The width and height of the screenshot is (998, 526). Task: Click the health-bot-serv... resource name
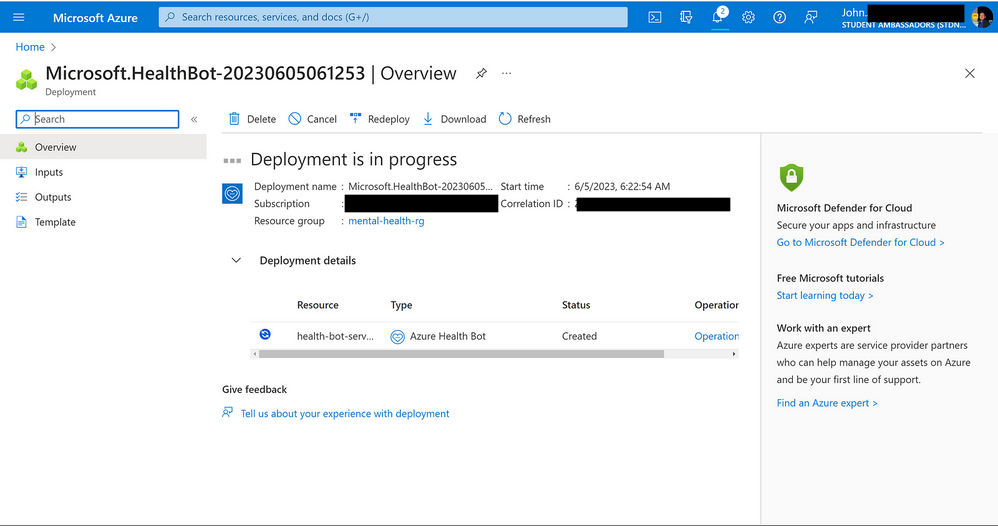(x=335, y=336)
